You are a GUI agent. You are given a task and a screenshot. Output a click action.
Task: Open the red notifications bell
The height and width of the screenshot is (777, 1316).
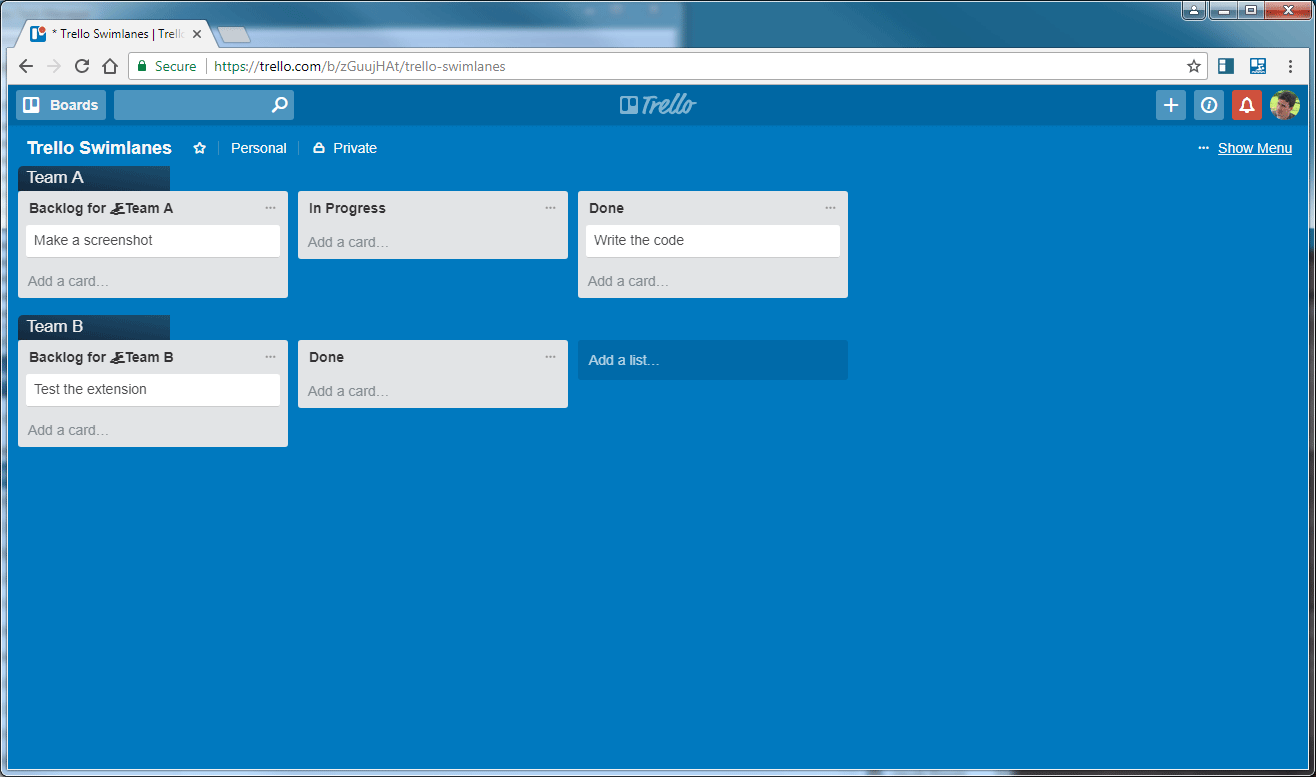point(1247,105)
